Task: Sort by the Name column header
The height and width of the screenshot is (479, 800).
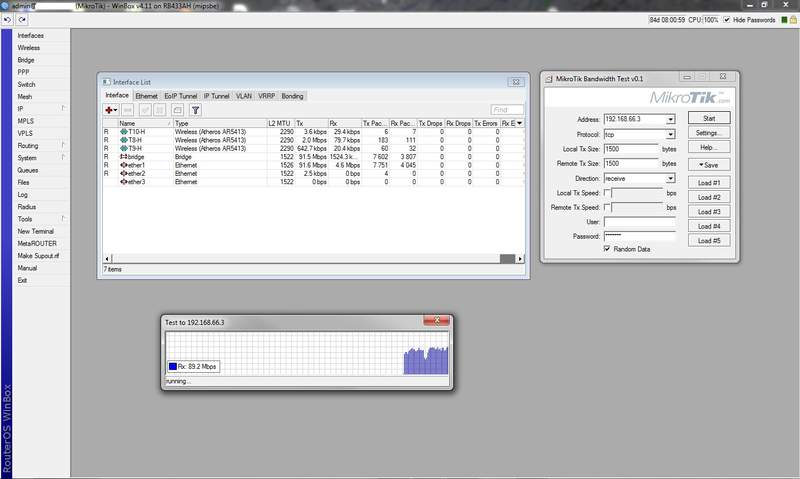Action: click(145, 123)
